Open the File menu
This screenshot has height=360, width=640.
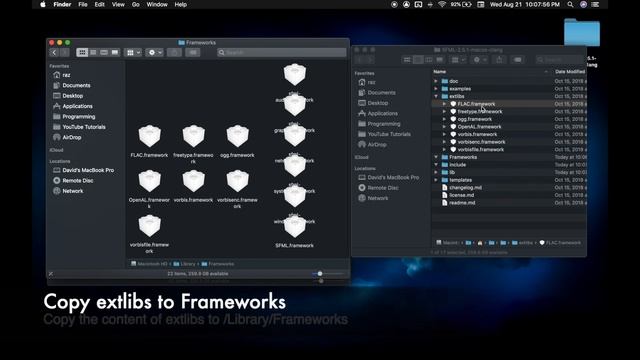click(83, 4)
